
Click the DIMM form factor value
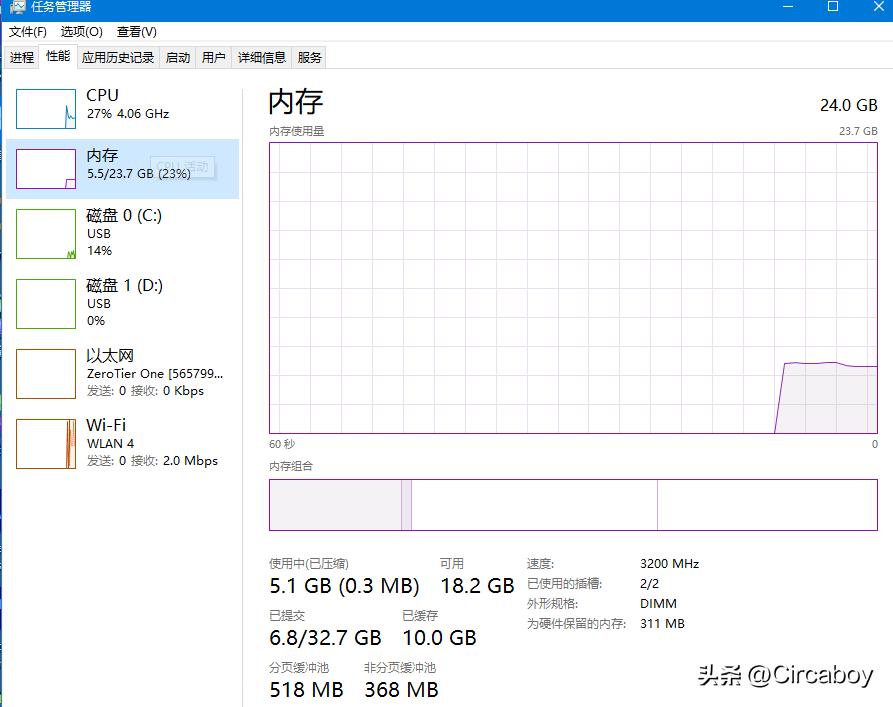coord(658,603)
